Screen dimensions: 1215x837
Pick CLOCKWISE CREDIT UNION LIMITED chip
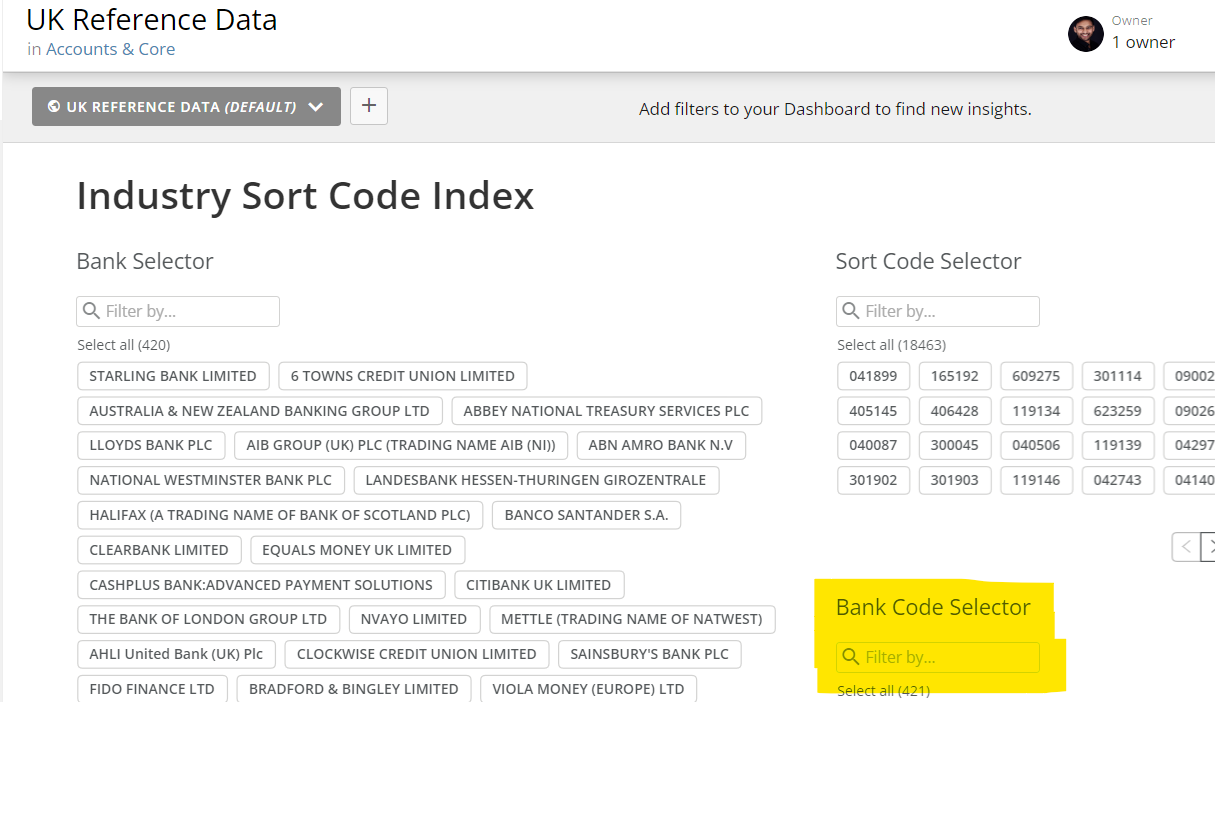click(x=417, y=654)
